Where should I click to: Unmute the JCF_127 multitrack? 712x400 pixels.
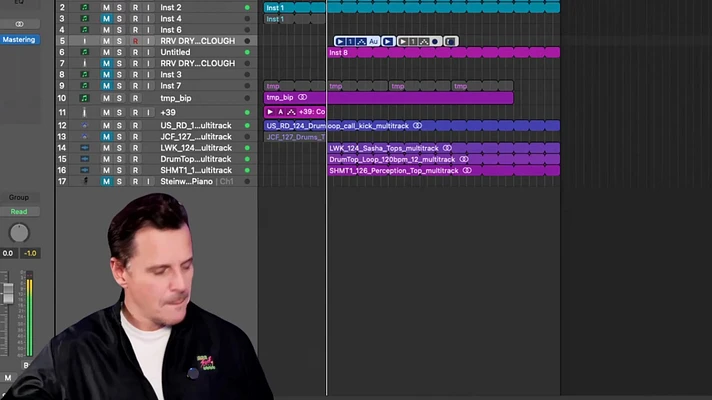coord(106,137)
